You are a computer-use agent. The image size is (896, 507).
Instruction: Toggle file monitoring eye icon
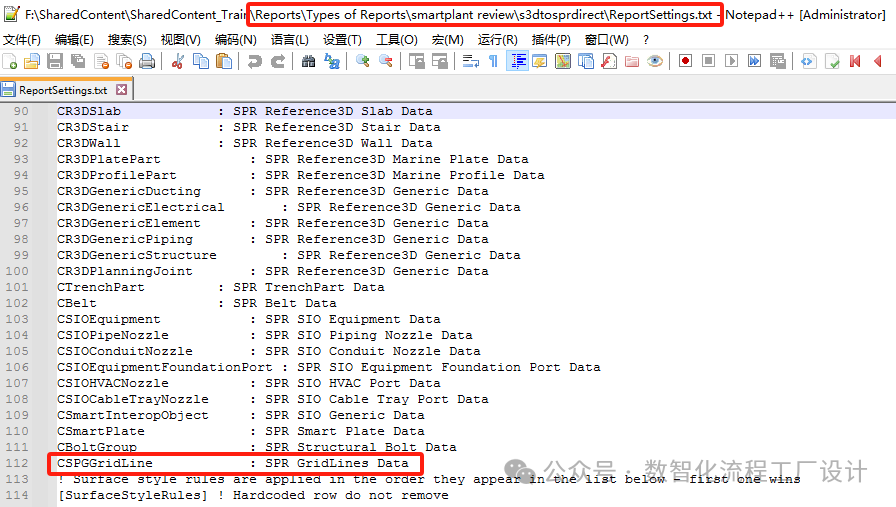pyautogui.click(x=655, y=61)
